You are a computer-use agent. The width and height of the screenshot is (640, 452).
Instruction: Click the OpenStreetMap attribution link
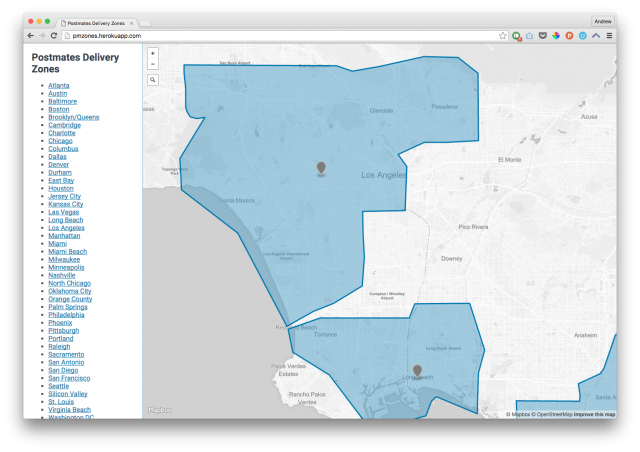[552, 414]
